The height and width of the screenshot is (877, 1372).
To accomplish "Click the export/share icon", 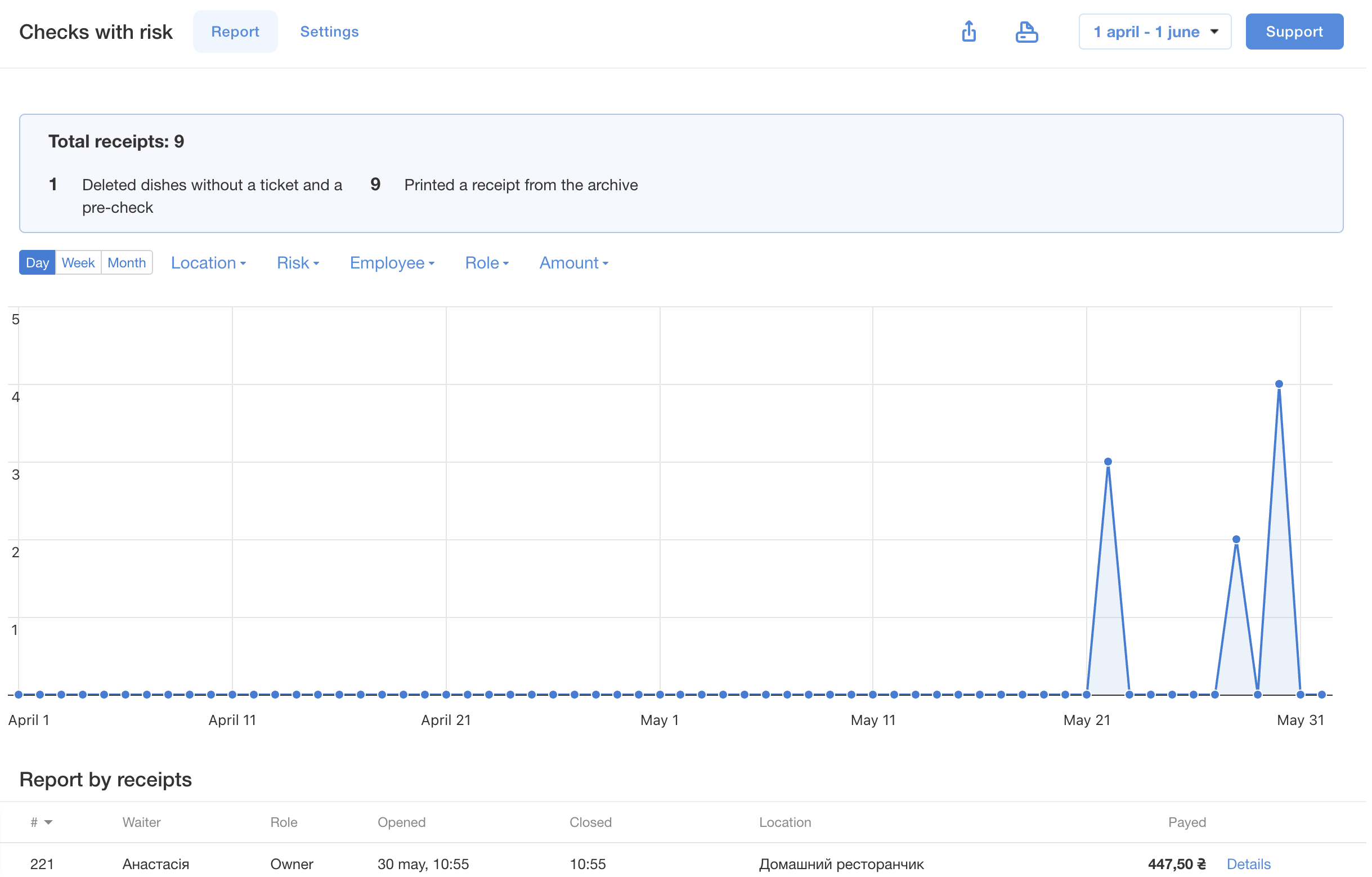I will click(x=969, y=32).
